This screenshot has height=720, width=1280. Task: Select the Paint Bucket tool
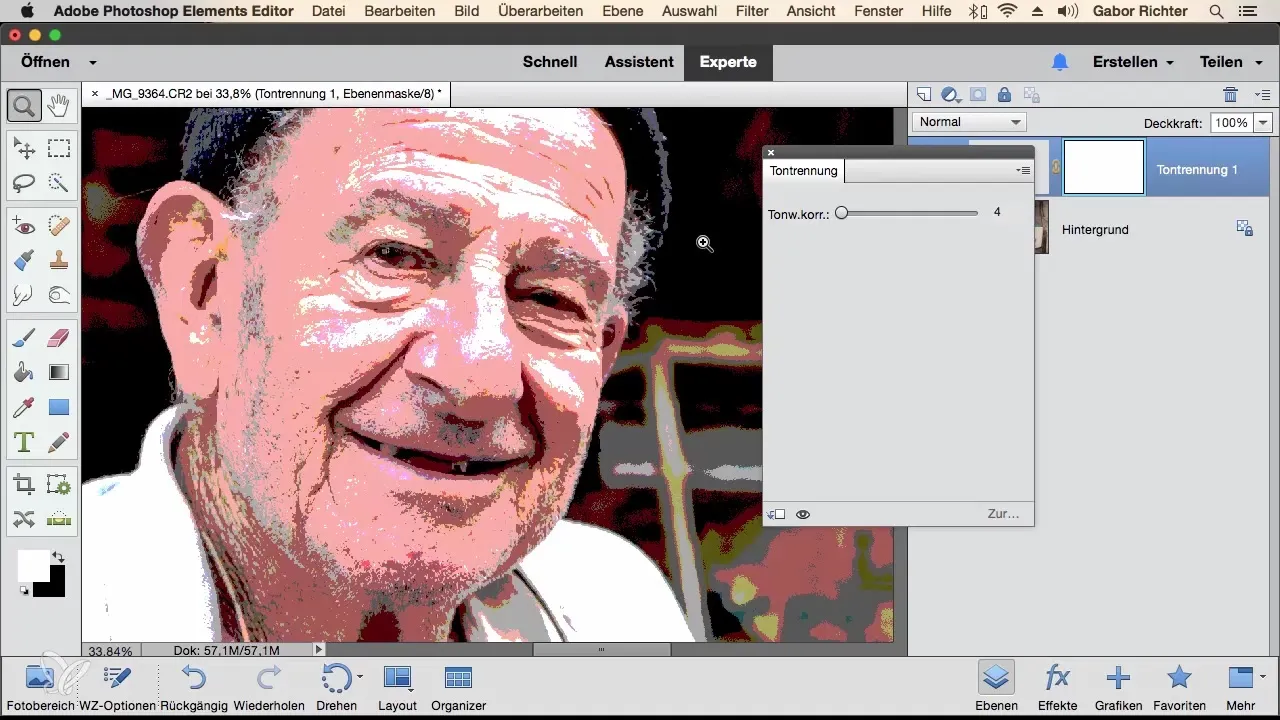click(x=24, y=373)
